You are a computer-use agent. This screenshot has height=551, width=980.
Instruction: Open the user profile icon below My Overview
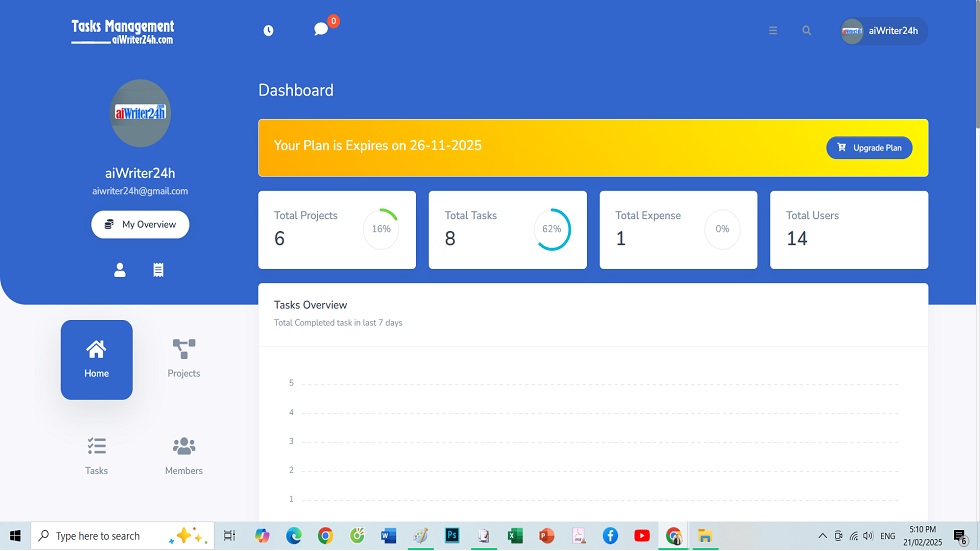(x=120, y=270)
